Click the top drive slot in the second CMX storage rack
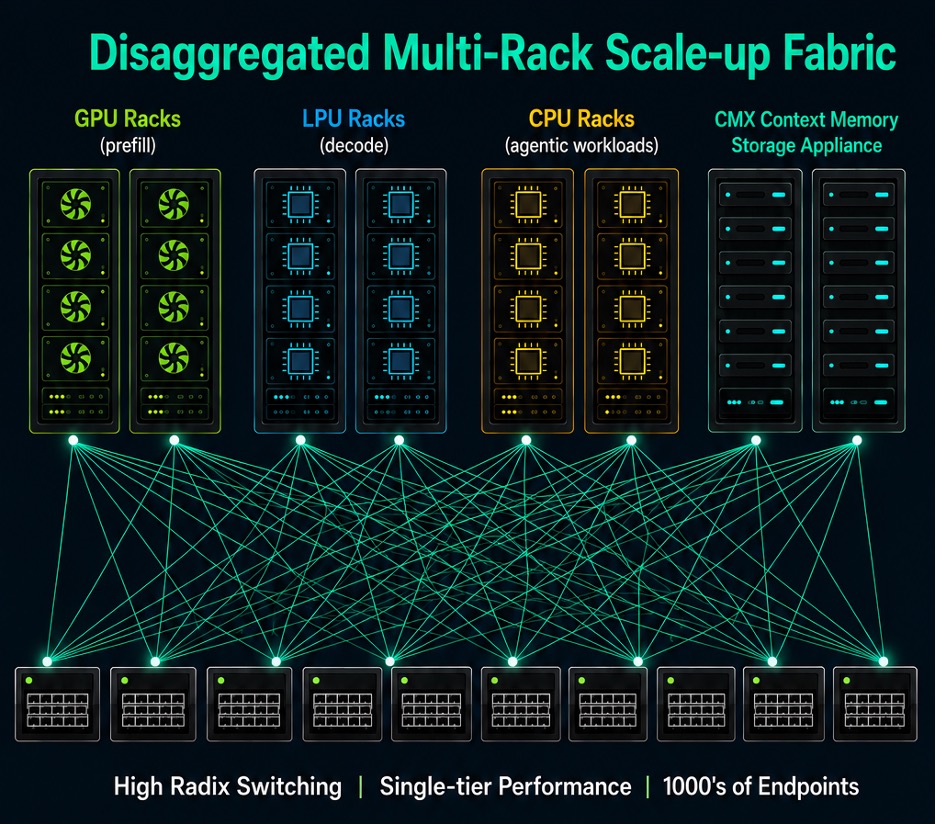Image resolution: width=936 pixels, height=824 pixels. click(x=858, y=195)
